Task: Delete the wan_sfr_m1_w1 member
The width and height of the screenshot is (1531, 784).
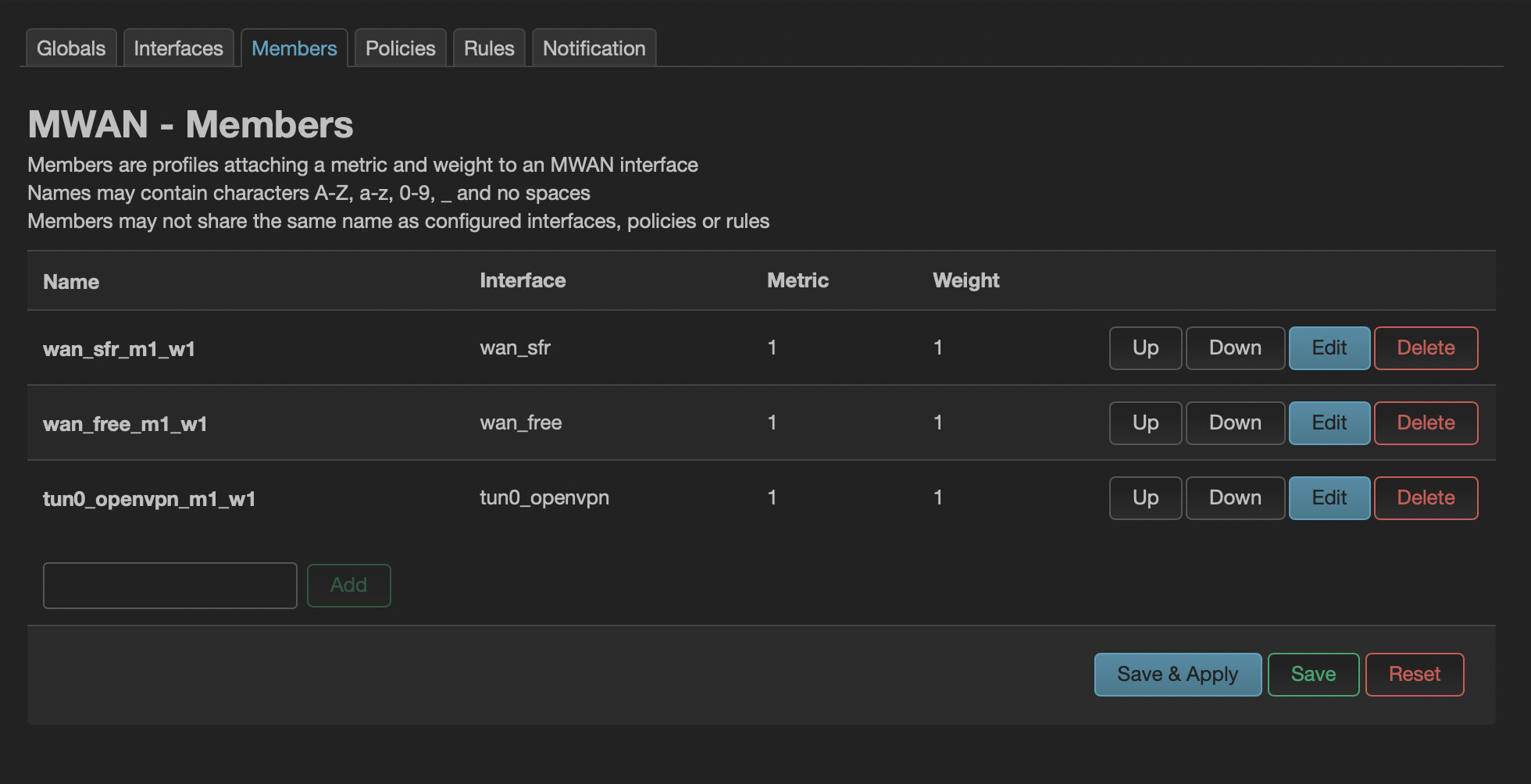Action: coord(1426,348)
